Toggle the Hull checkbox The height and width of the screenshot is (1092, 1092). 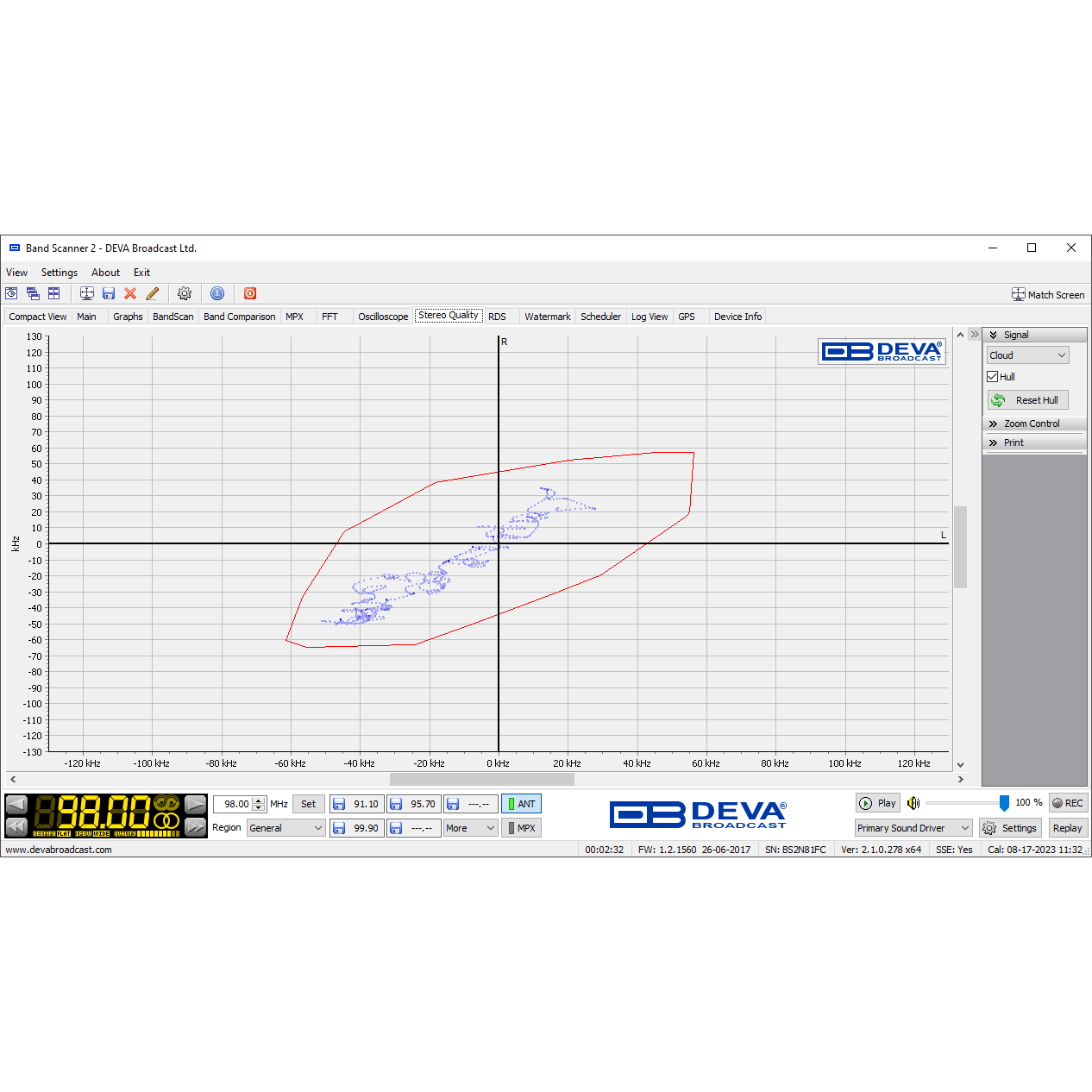point(993,377)
